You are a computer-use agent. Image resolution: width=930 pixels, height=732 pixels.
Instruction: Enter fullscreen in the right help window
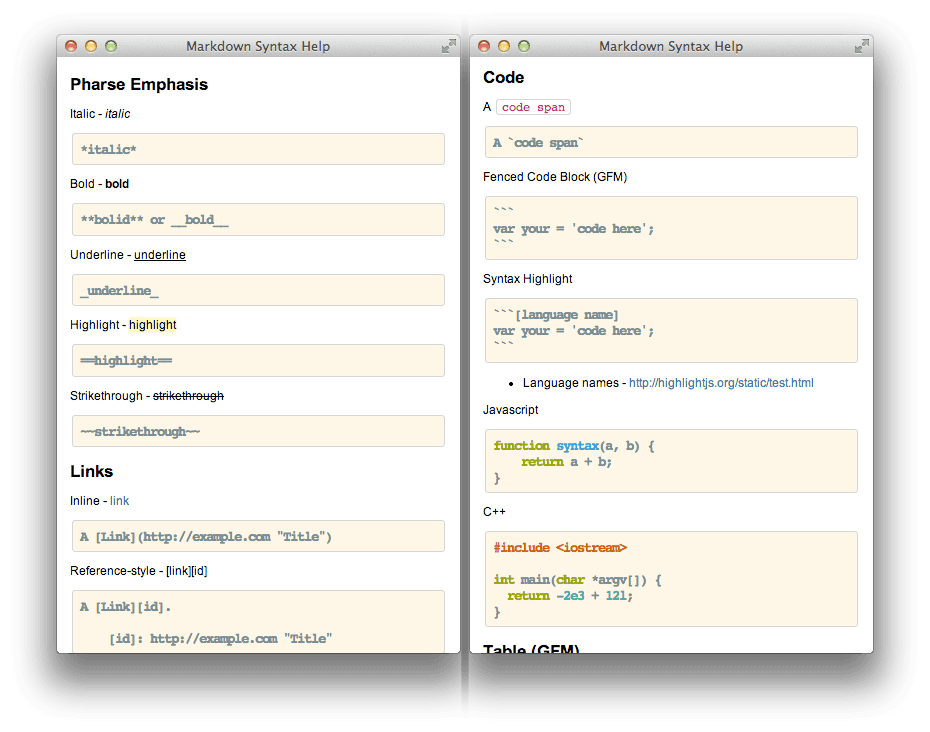coord(861,46)
